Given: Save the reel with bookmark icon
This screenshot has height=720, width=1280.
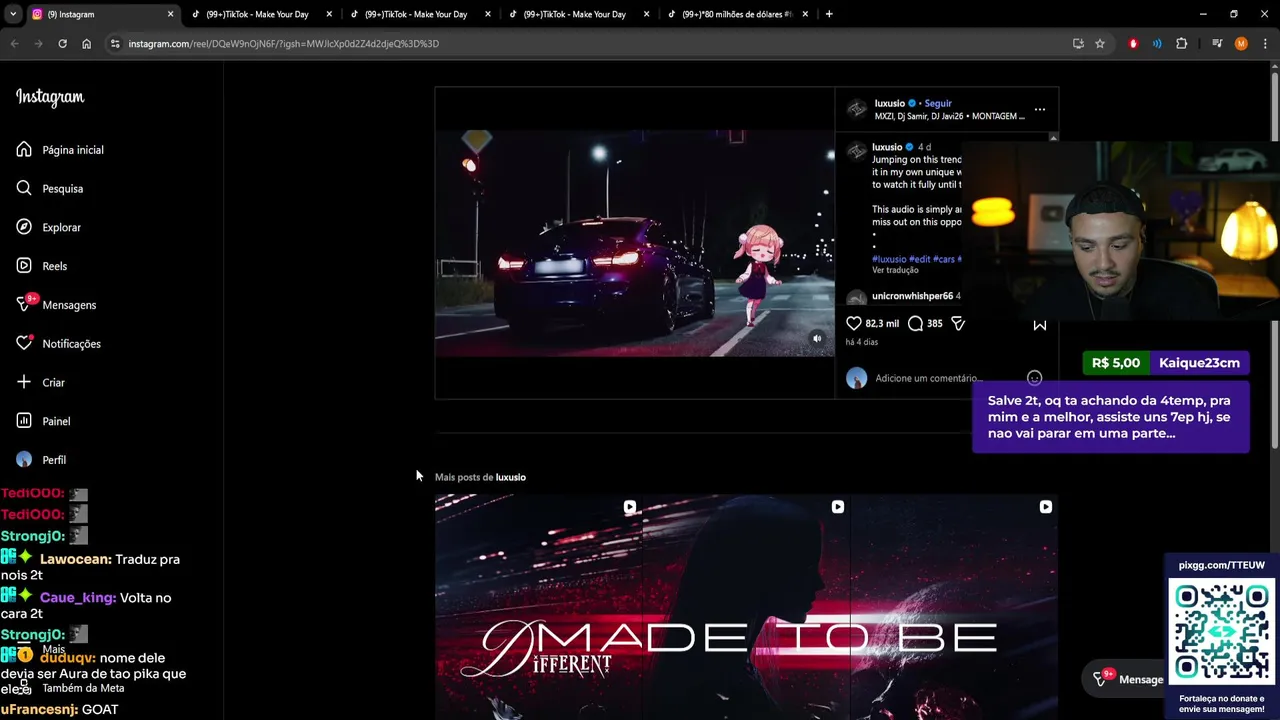Looking at the screenshot, I should coord(1040,324).
